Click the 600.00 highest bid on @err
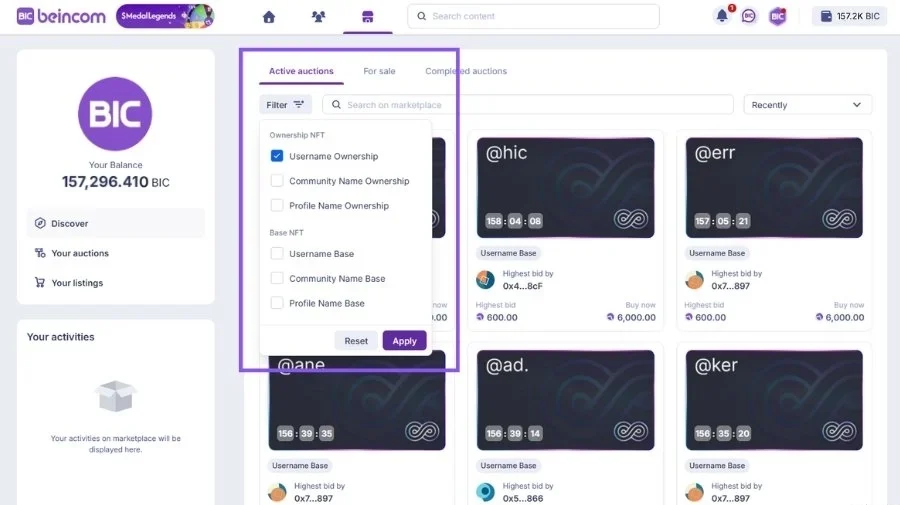This screenshot has width=900, height=505. tap(705, 317)
